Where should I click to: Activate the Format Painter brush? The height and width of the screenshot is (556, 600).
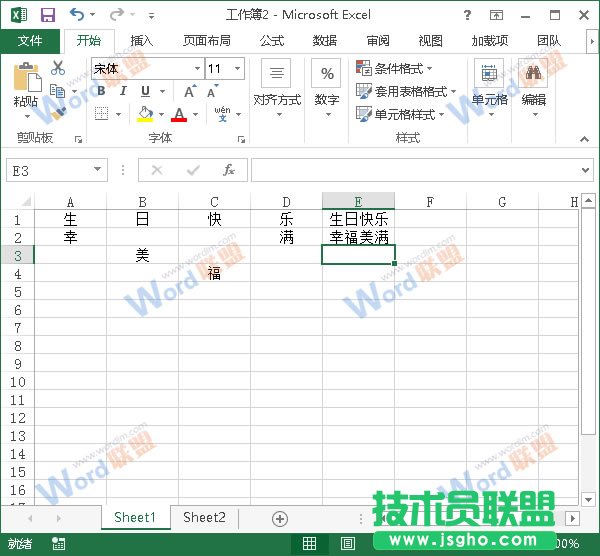click(x=58, y=113)
